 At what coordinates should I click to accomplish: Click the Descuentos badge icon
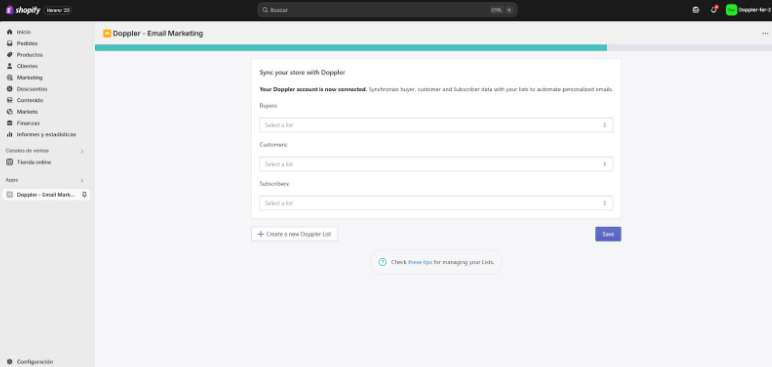(9, 89)
